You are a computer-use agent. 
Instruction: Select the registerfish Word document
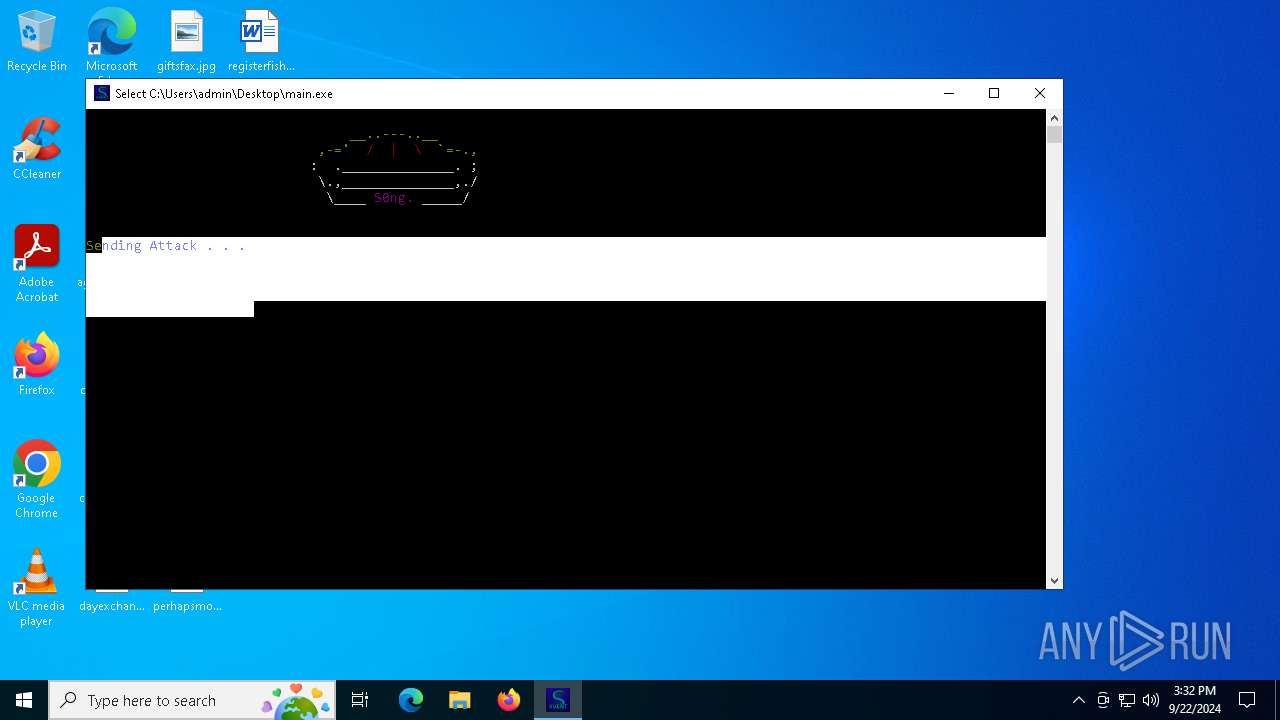coord(261,41)
